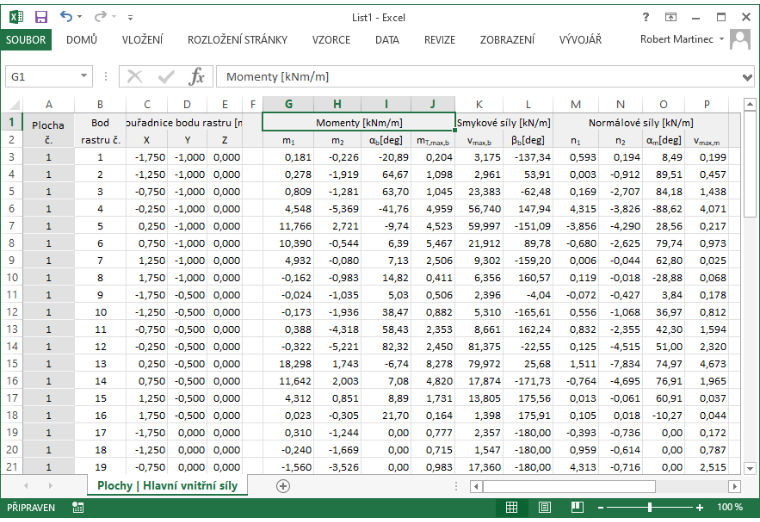Image resolution: width=760 pixels, height=522 pixels.
Task: Cancel the formula entry X icon
Action: point(134,77)
